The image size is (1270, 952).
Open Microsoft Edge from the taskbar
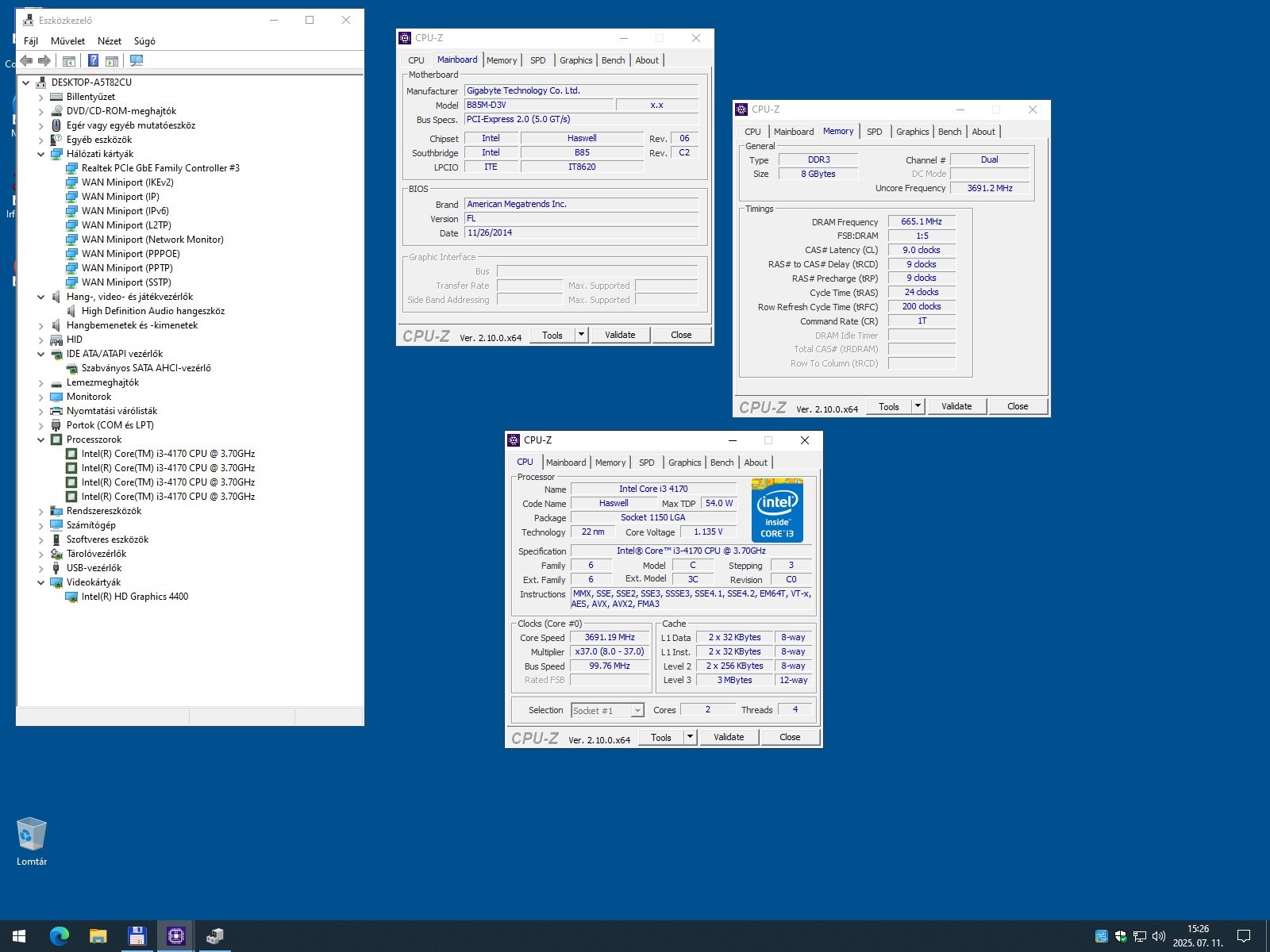[60, 936]
